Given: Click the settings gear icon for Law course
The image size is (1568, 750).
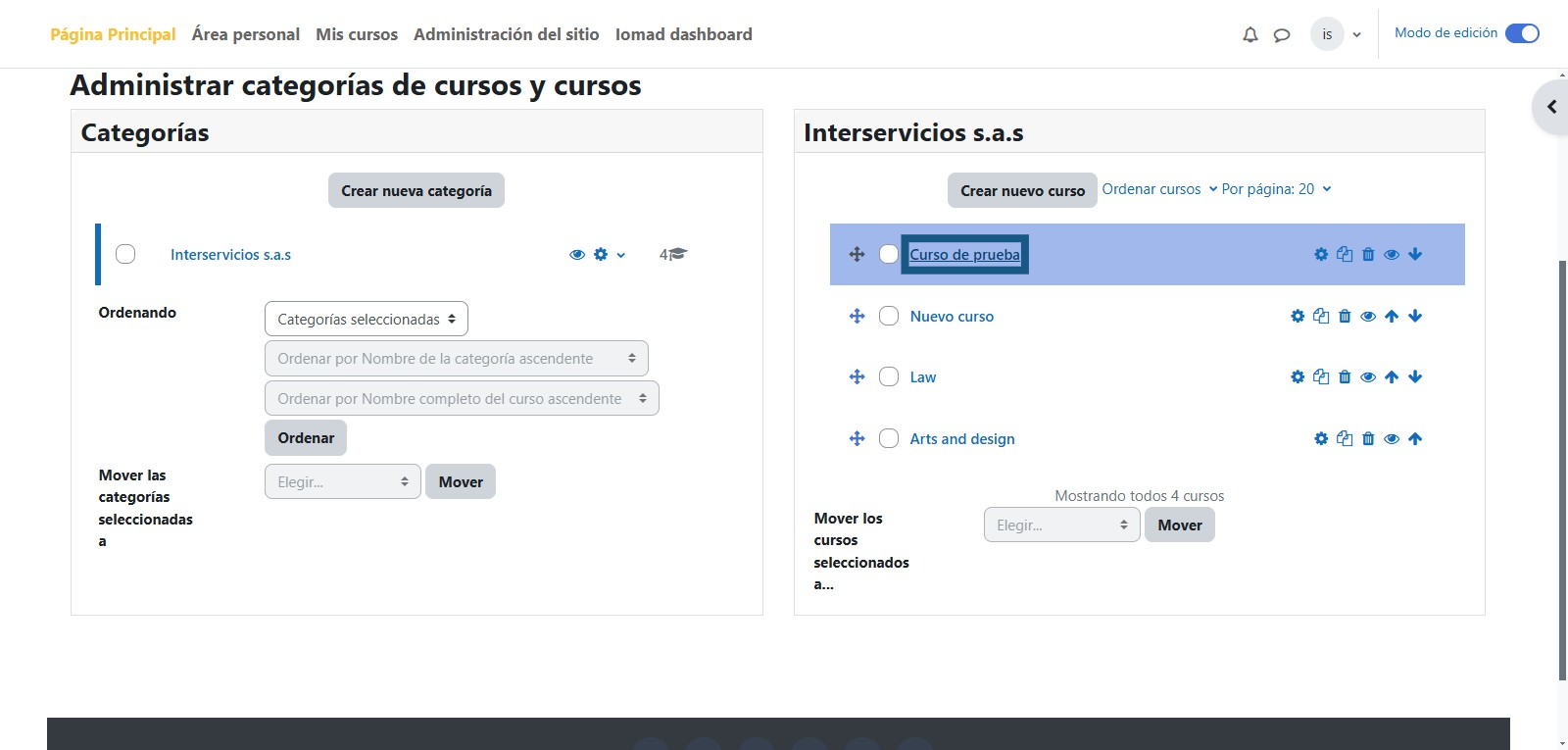Looking at the screenshot, I should (1298, 377).
